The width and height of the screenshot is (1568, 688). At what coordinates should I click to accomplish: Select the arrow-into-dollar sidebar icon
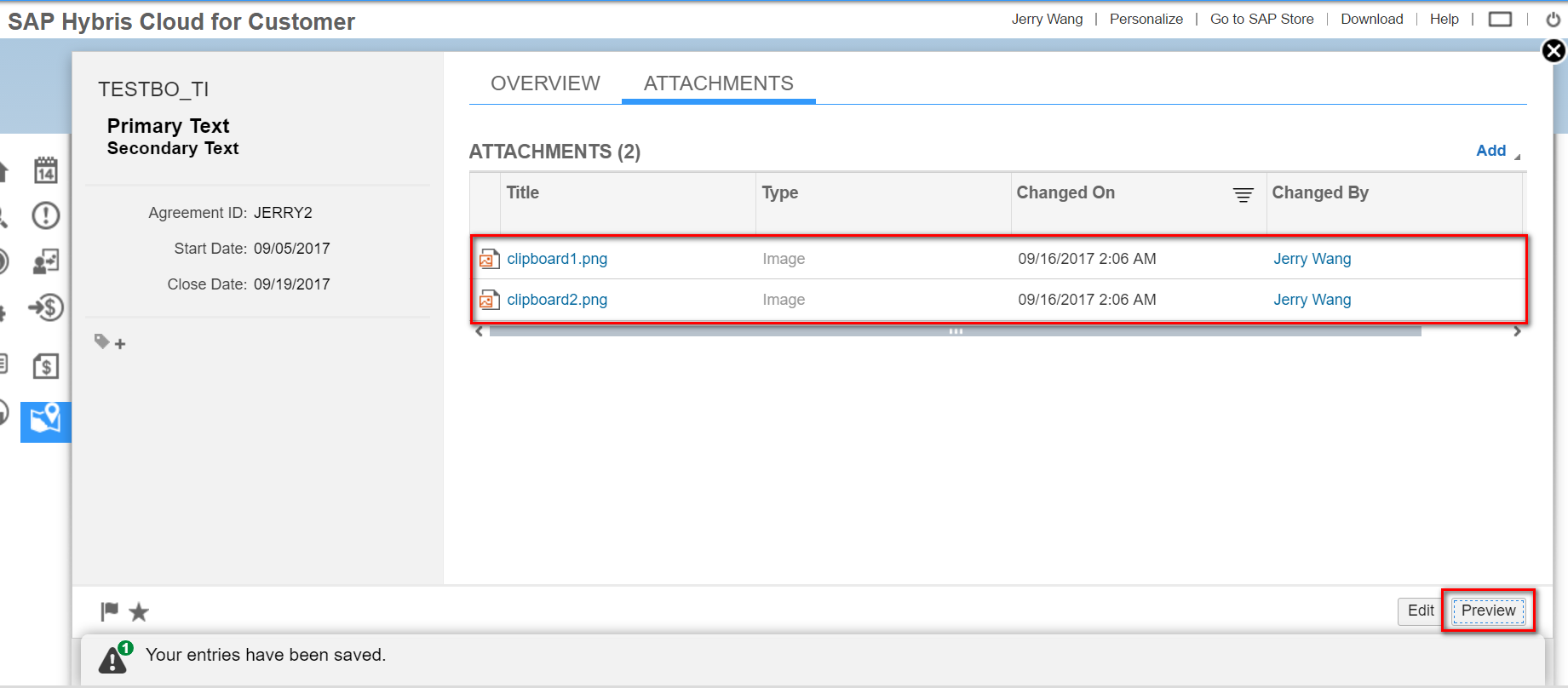[46, 307]
